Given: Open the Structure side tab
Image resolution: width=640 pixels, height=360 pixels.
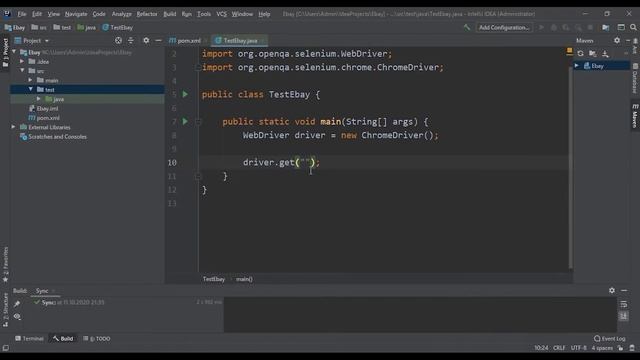Looking at the screenshot, I should 5,310.
